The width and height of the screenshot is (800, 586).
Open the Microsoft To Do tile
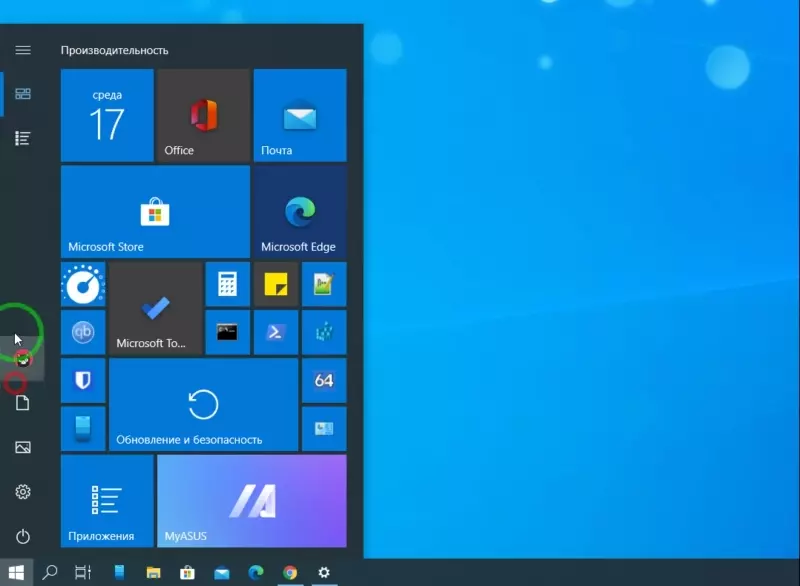[x=155, y=309]
